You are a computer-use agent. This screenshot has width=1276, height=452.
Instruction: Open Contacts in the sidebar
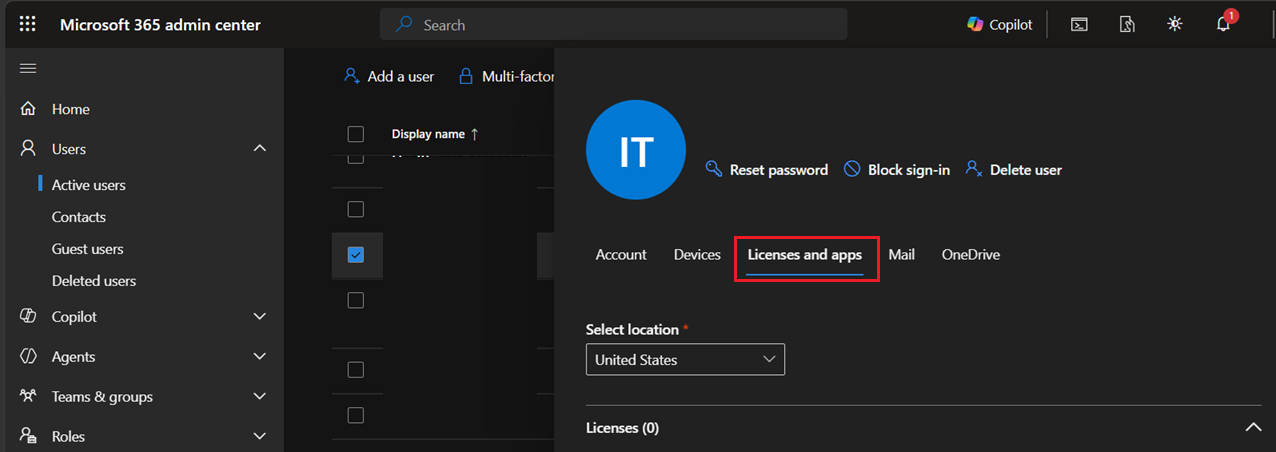(79, 217)
